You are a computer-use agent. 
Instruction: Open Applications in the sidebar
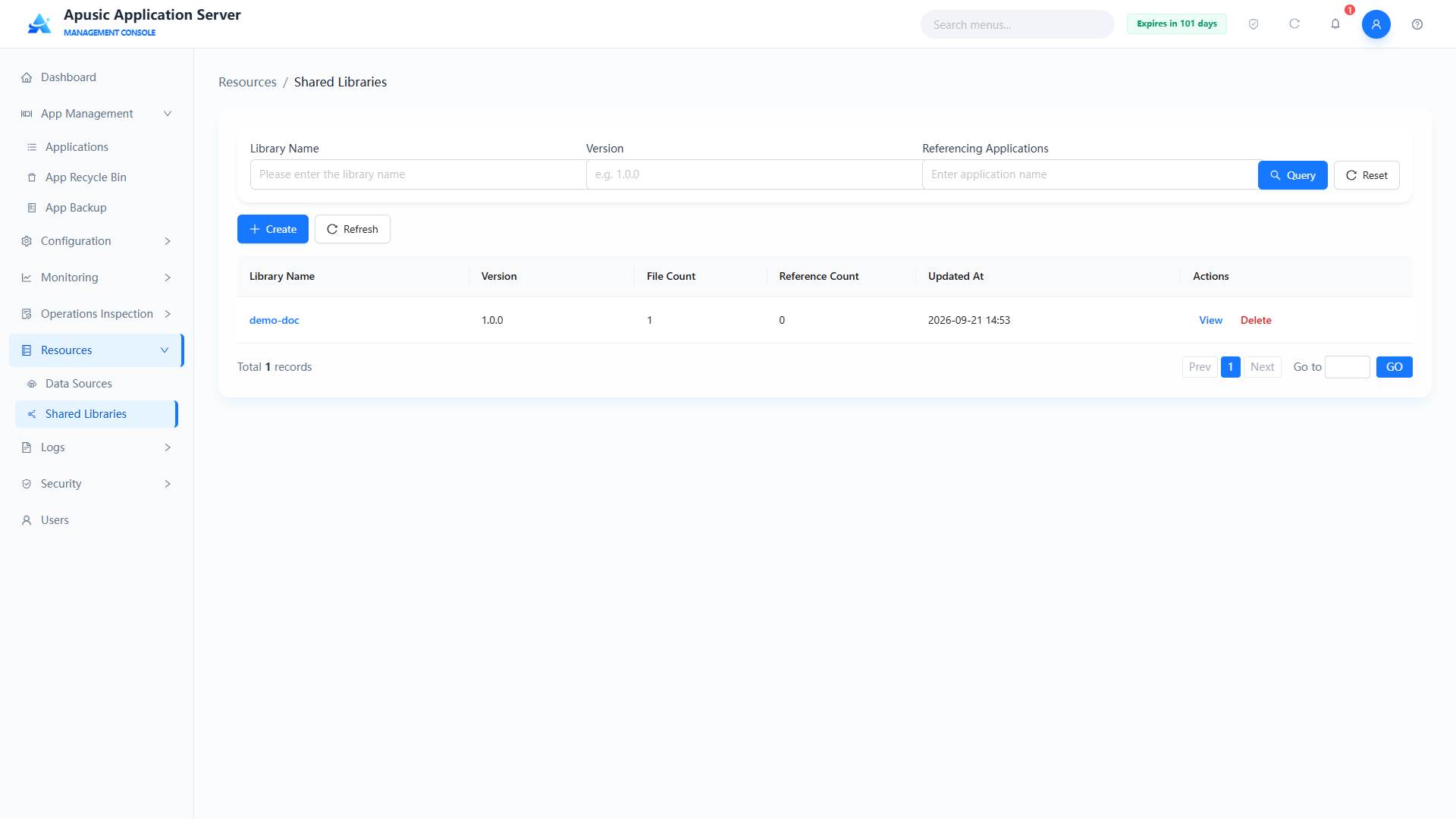[x=97, y=147]
